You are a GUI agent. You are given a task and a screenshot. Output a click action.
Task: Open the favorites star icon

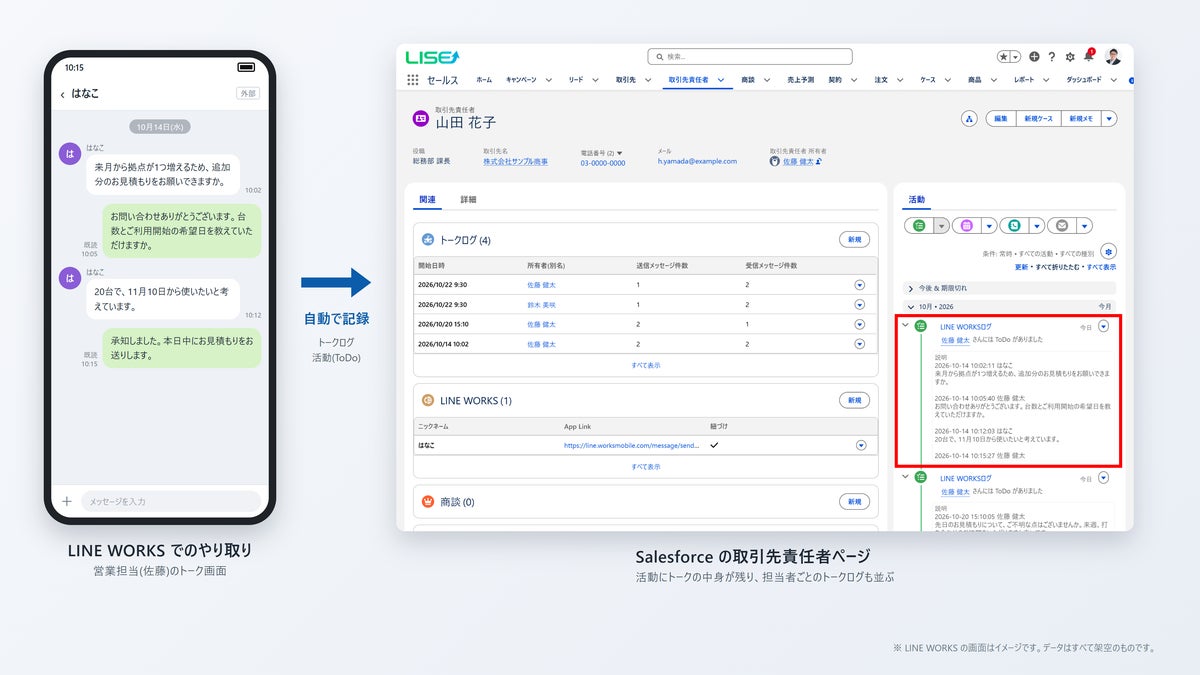click(1004, 57)
